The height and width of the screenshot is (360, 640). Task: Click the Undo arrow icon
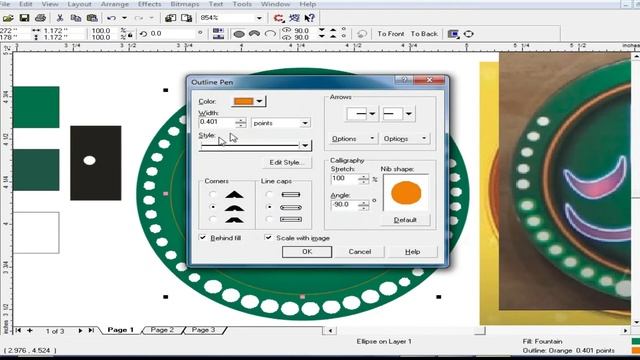111,18
